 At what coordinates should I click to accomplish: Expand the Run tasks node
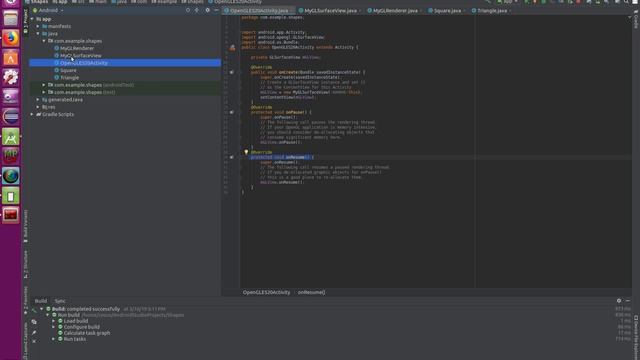pyautogui.click(x=53, y=339)
